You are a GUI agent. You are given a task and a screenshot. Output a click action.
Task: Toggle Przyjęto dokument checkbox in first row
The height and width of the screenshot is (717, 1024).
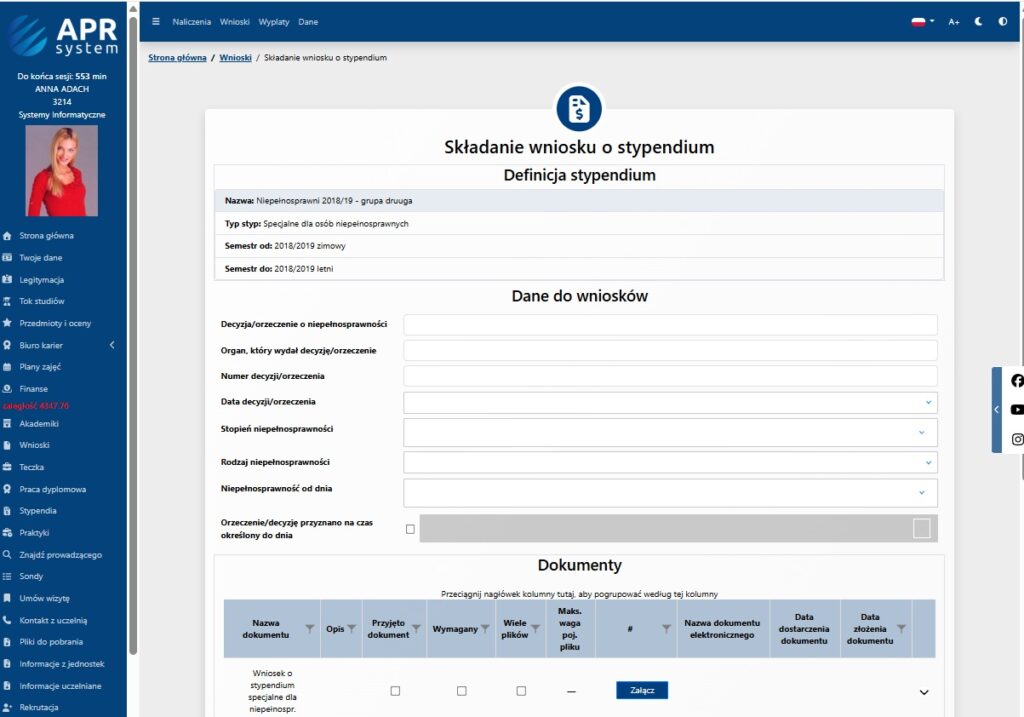tap(395, 691)
